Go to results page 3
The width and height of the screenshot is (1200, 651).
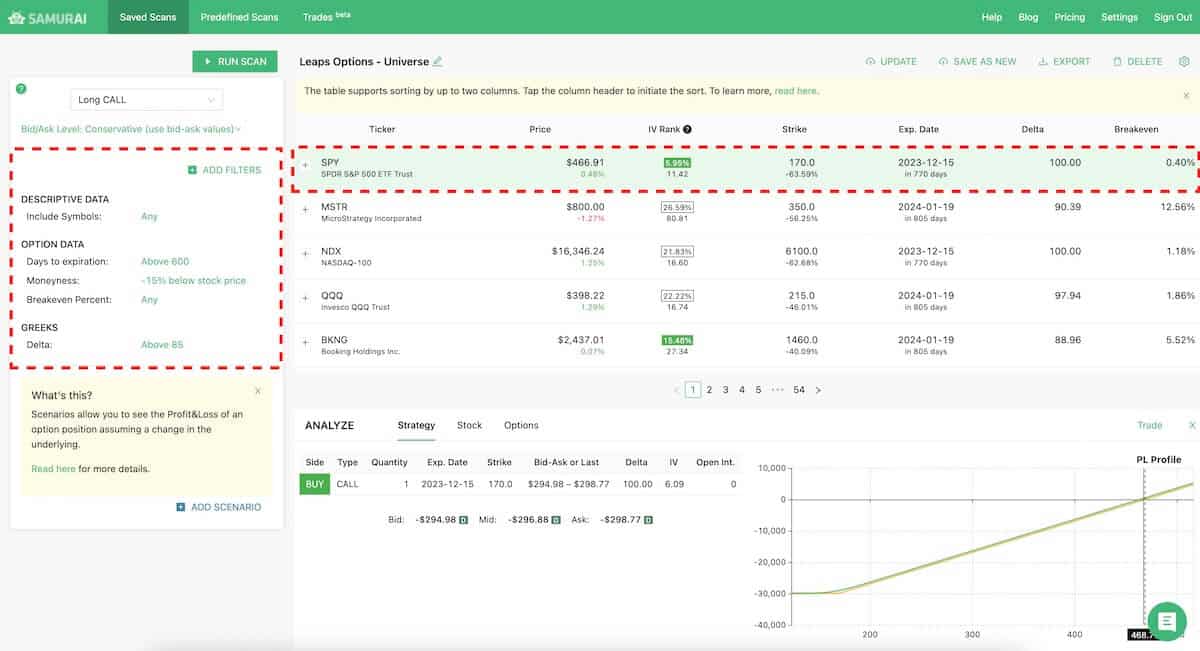click(726, 390)
